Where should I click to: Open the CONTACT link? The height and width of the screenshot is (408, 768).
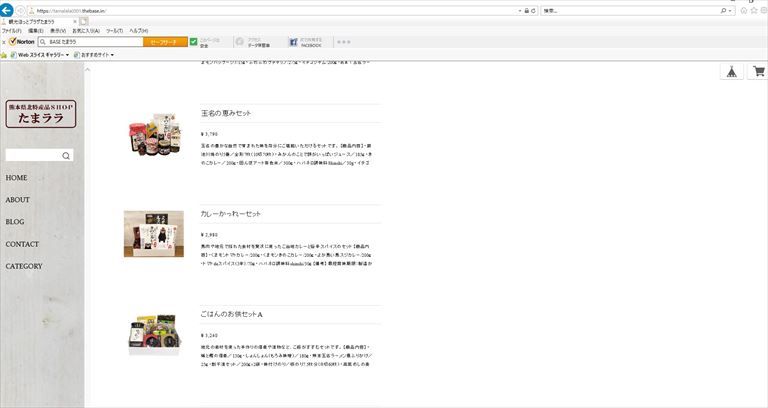tap(22, 244)
